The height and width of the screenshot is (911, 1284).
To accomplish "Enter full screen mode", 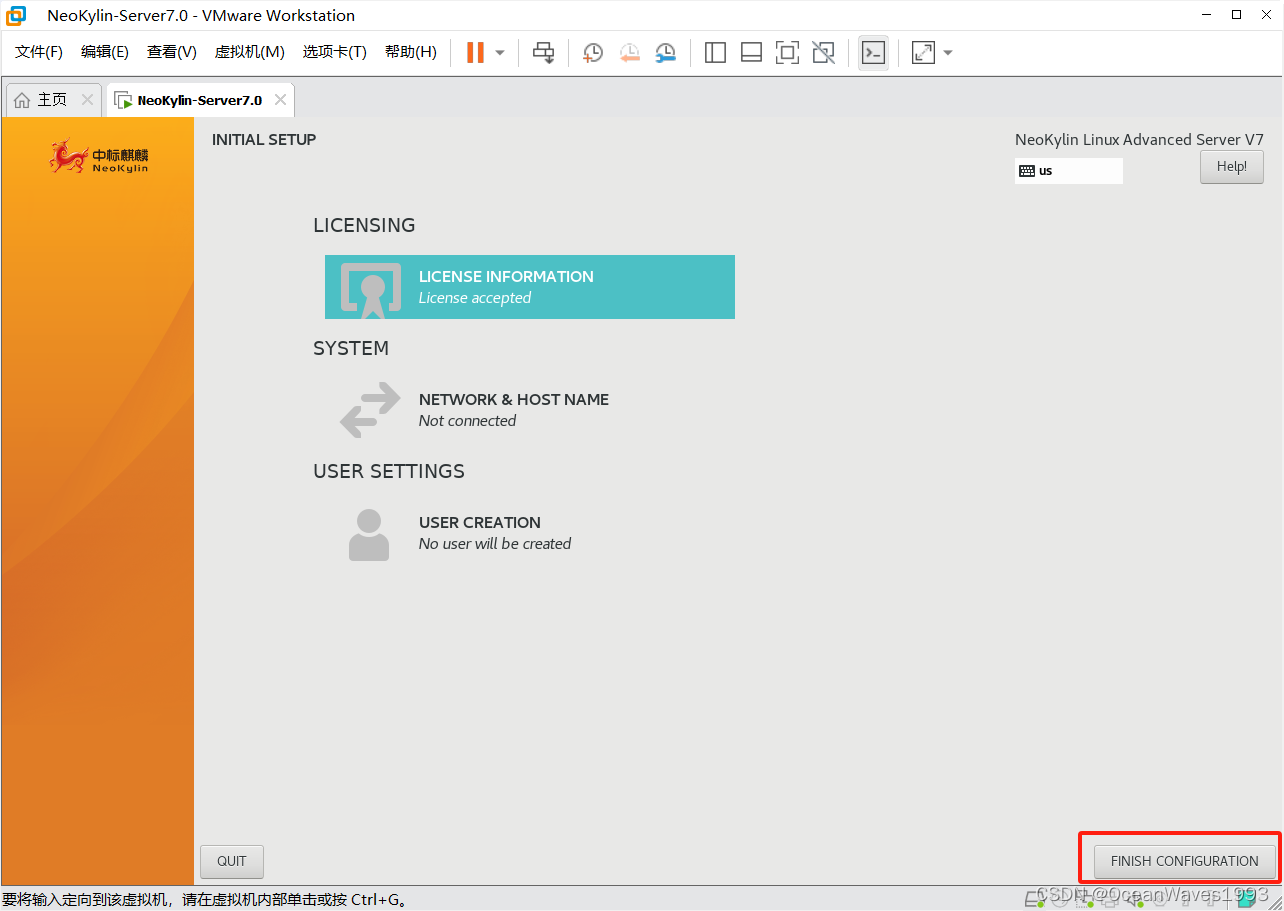I will [787, 53].
